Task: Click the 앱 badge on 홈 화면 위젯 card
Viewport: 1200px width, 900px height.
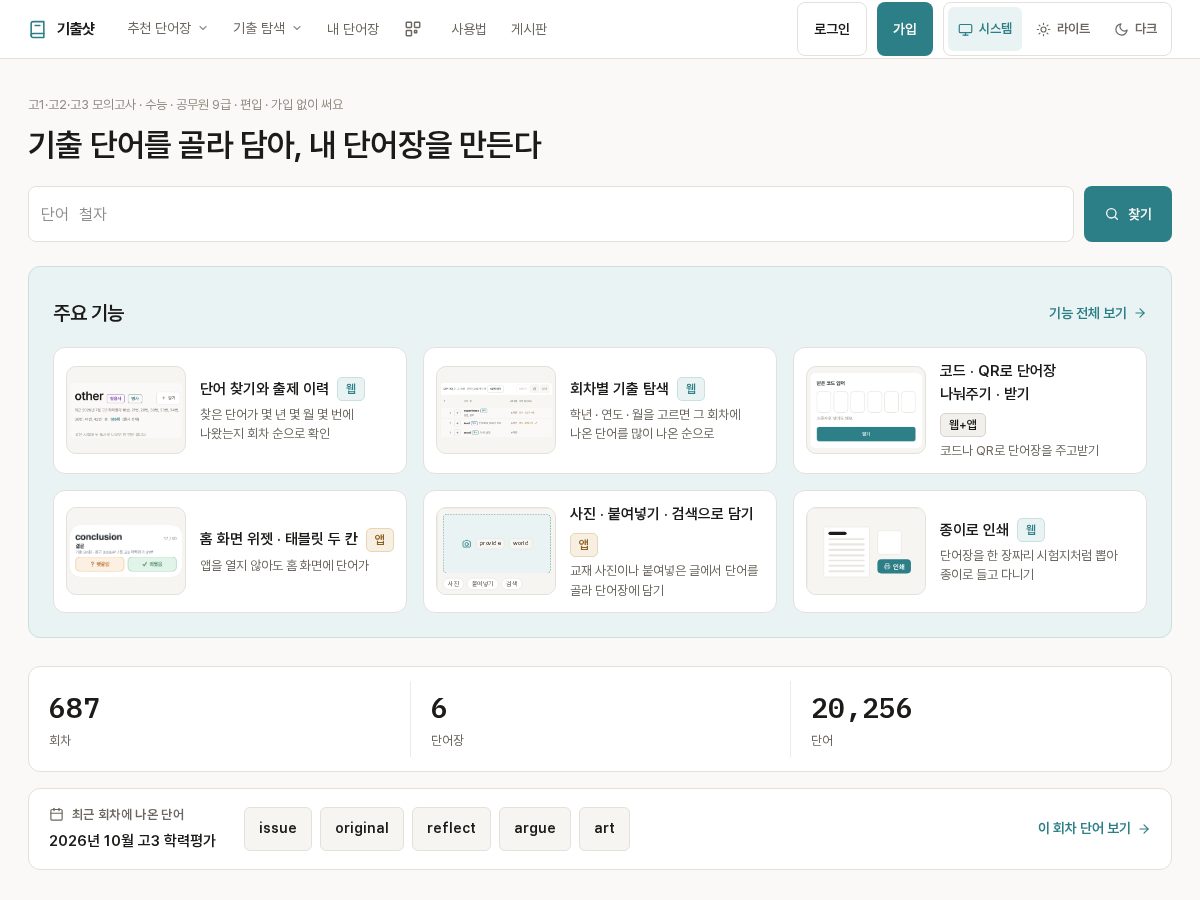Action: [x=380, y=540]
